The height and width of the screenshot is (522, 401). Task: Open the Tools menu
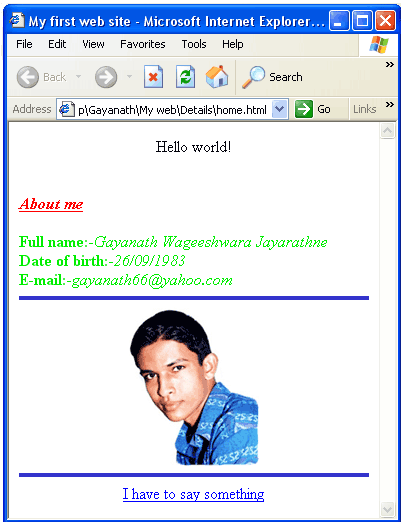point(194,44)
